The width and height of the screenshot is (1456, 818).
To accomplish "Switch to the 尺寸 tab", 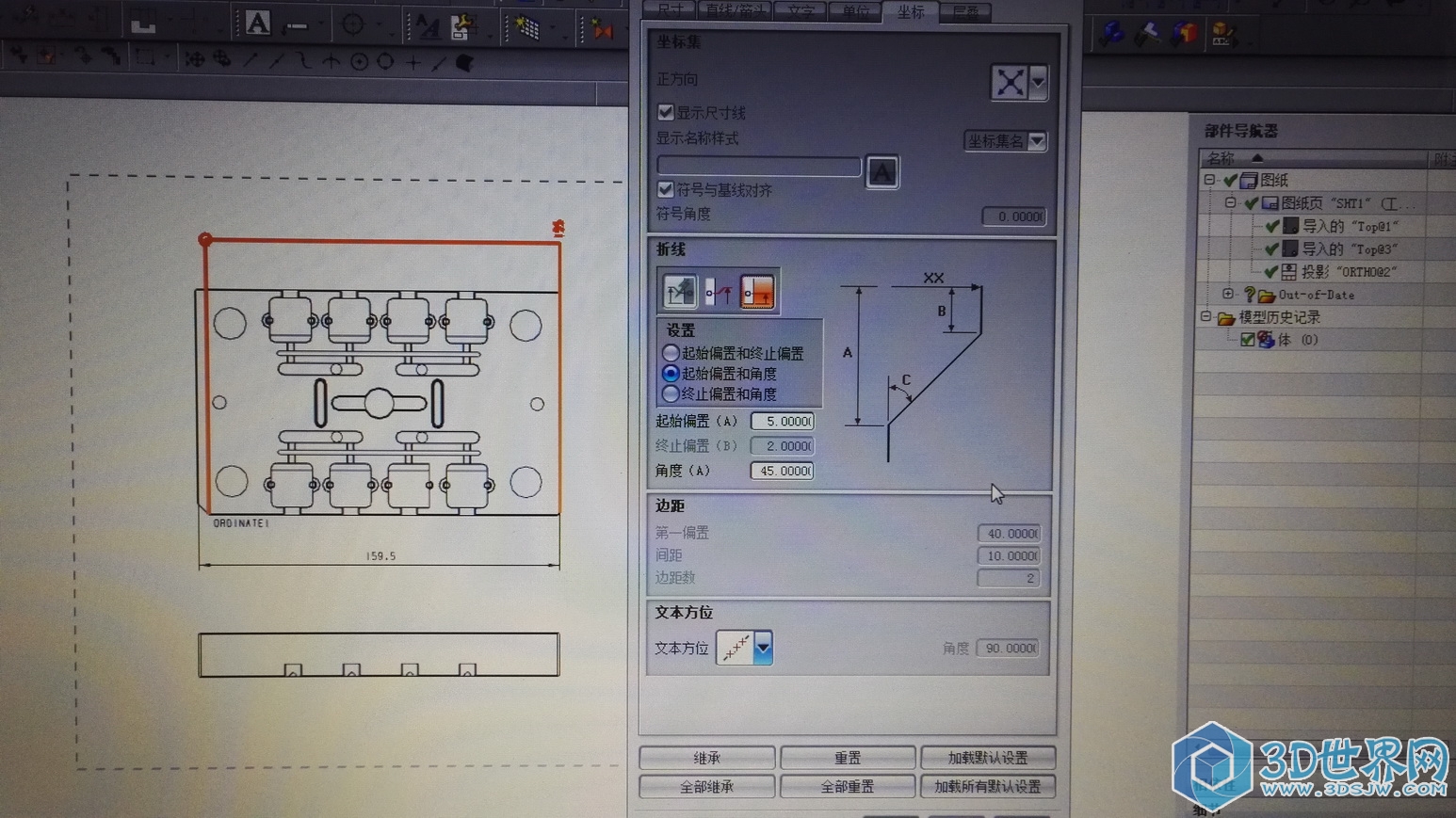I will click(x=671, y=11).
